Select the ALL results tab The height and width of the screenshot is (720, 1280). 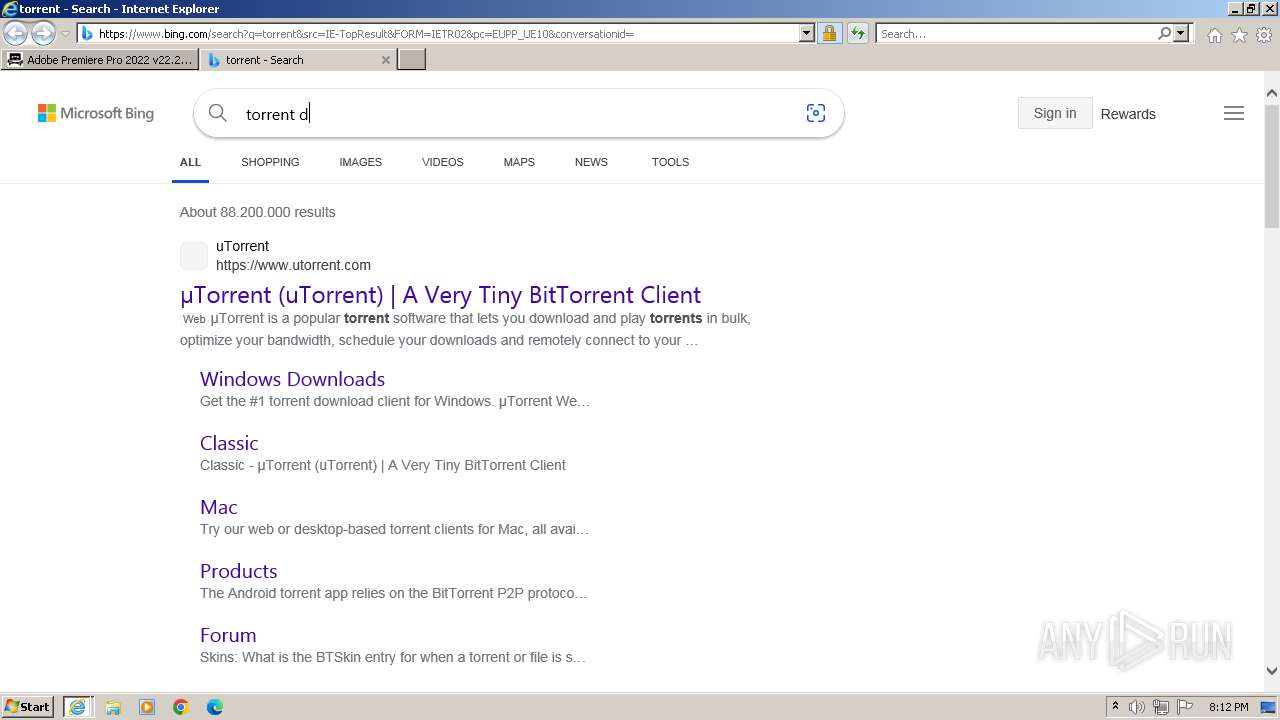click(190, 162)
